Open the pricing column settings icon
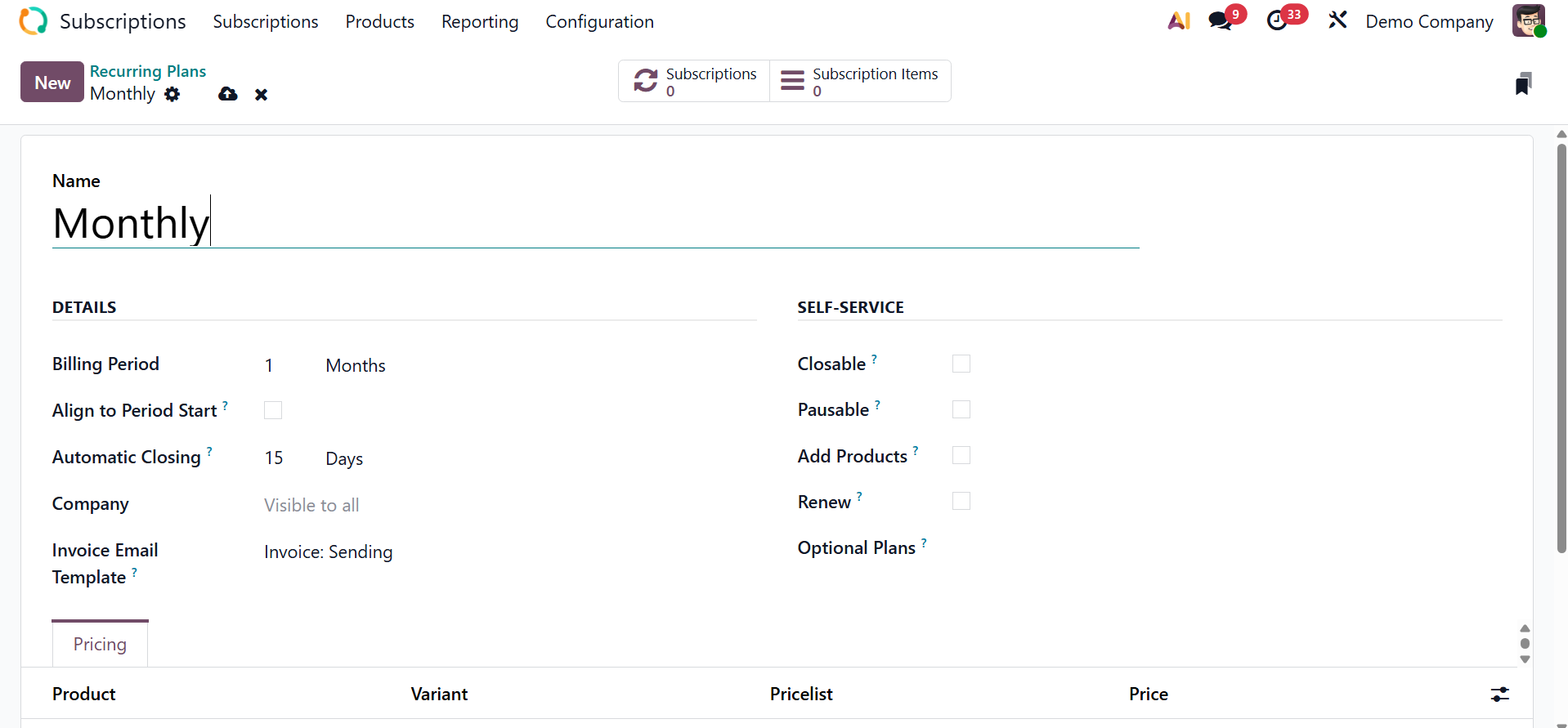The width and height of the screenshot is (1568, 728). click(x=1499, y=695)
